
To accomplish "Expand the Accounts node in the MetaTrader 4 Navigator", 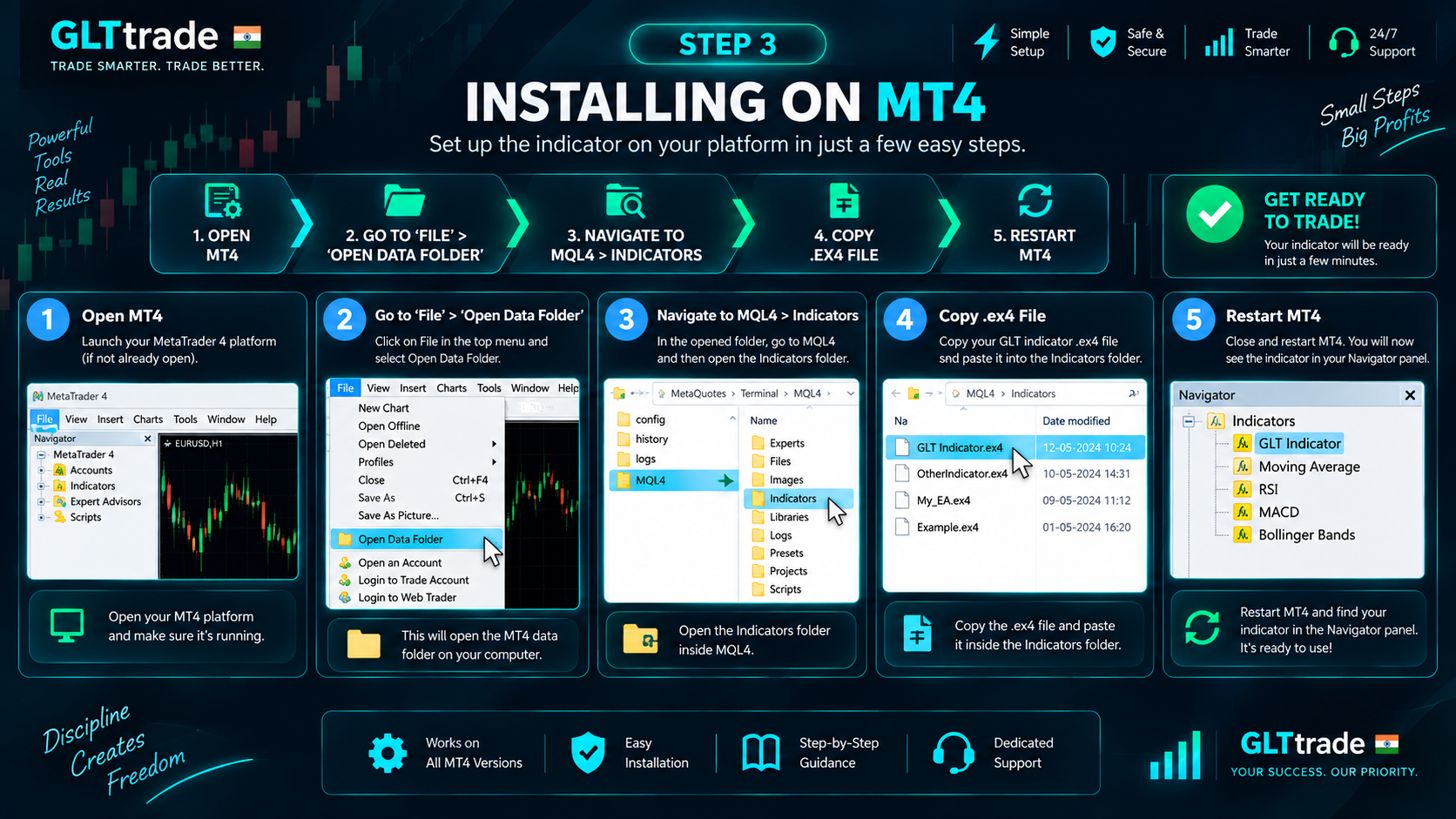I will [x=41, y=470].
